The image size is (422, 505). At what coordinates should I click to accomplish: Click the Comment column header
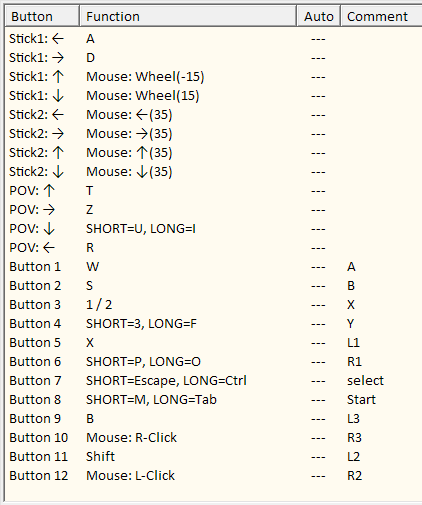coord(381,16)
